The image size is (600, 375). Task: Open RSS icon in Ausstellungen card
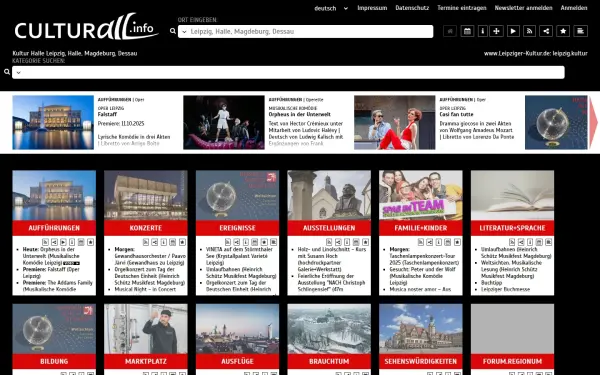pyautogui.click(x=328, y=242)
